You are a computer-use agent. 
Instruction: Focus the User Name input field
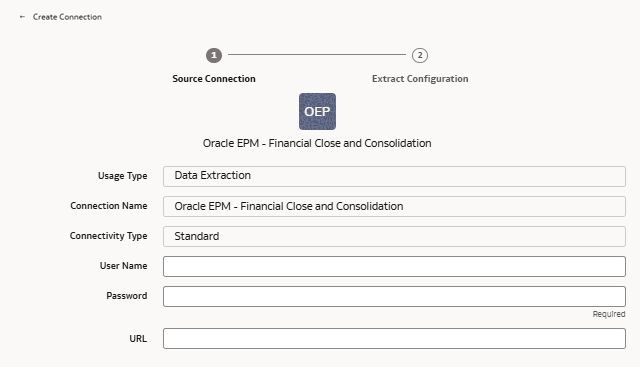tap(394, 266)
